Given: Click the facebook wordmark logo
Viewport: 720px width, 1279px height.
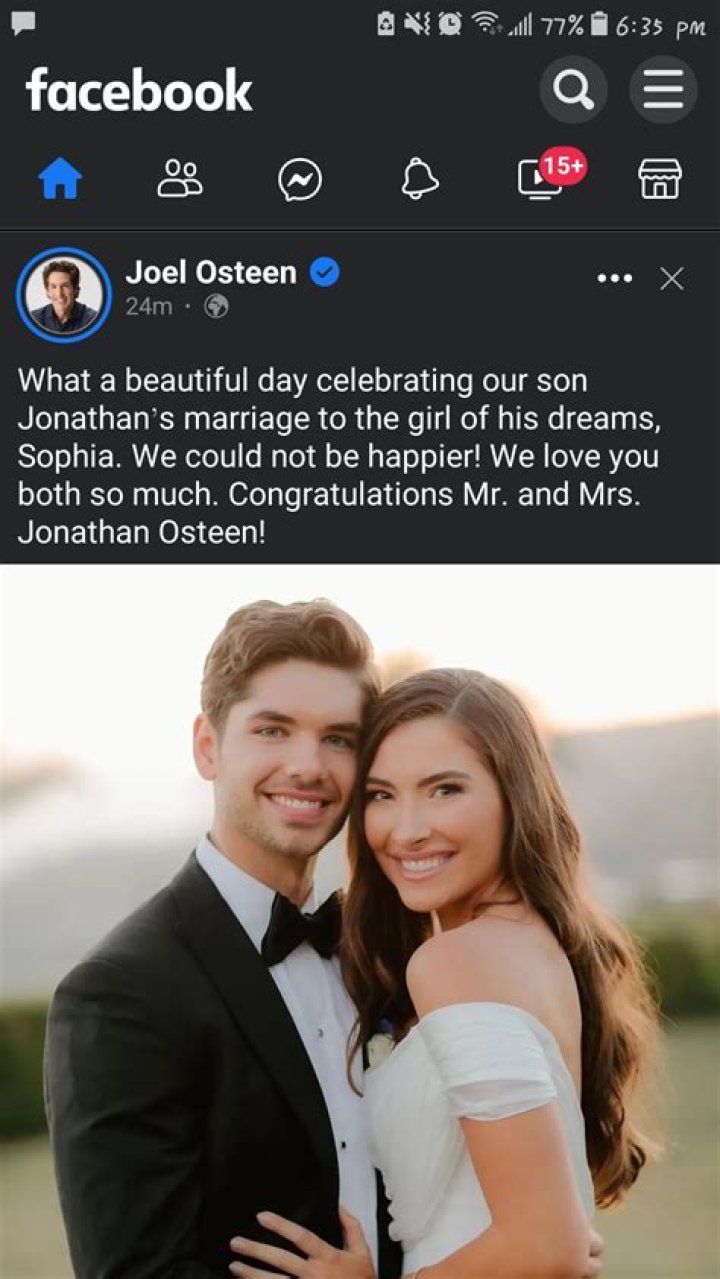Looking at the screenshot, I should pos(140,91).
